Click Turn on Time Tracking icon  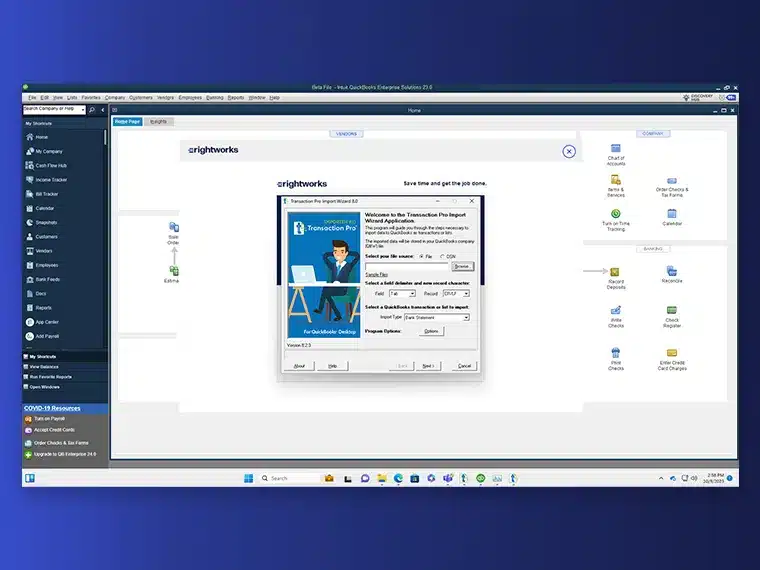(x=616, y=220)
